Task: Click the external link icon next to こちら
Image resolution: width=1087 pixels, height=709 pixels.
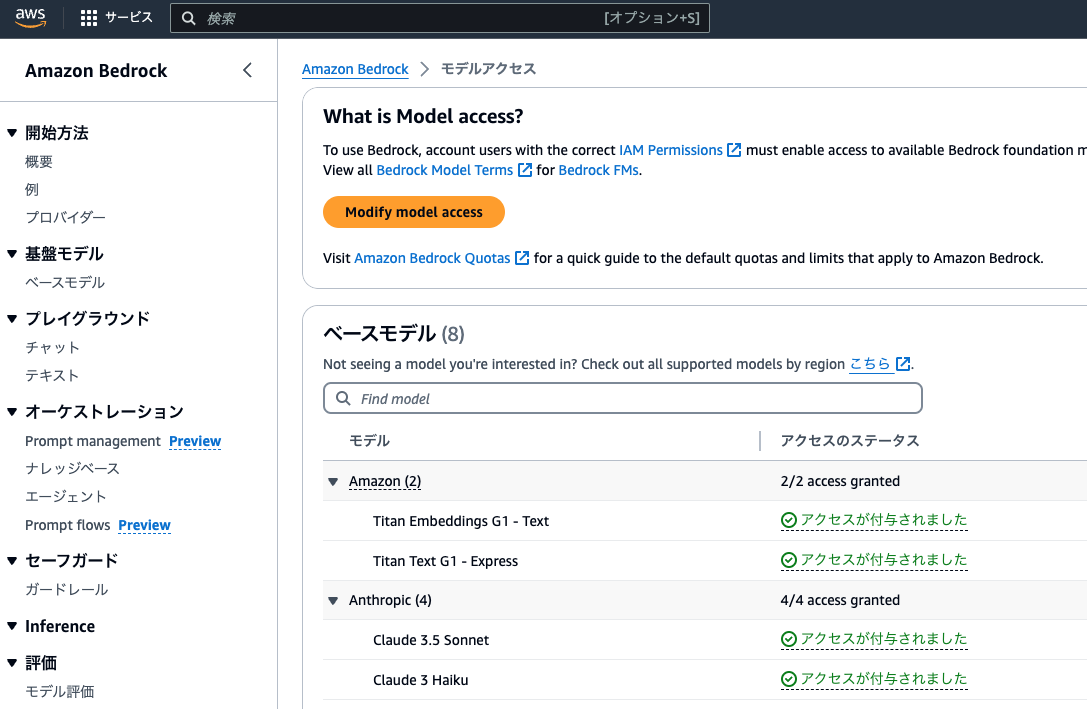Action: (x=901, y=364)
